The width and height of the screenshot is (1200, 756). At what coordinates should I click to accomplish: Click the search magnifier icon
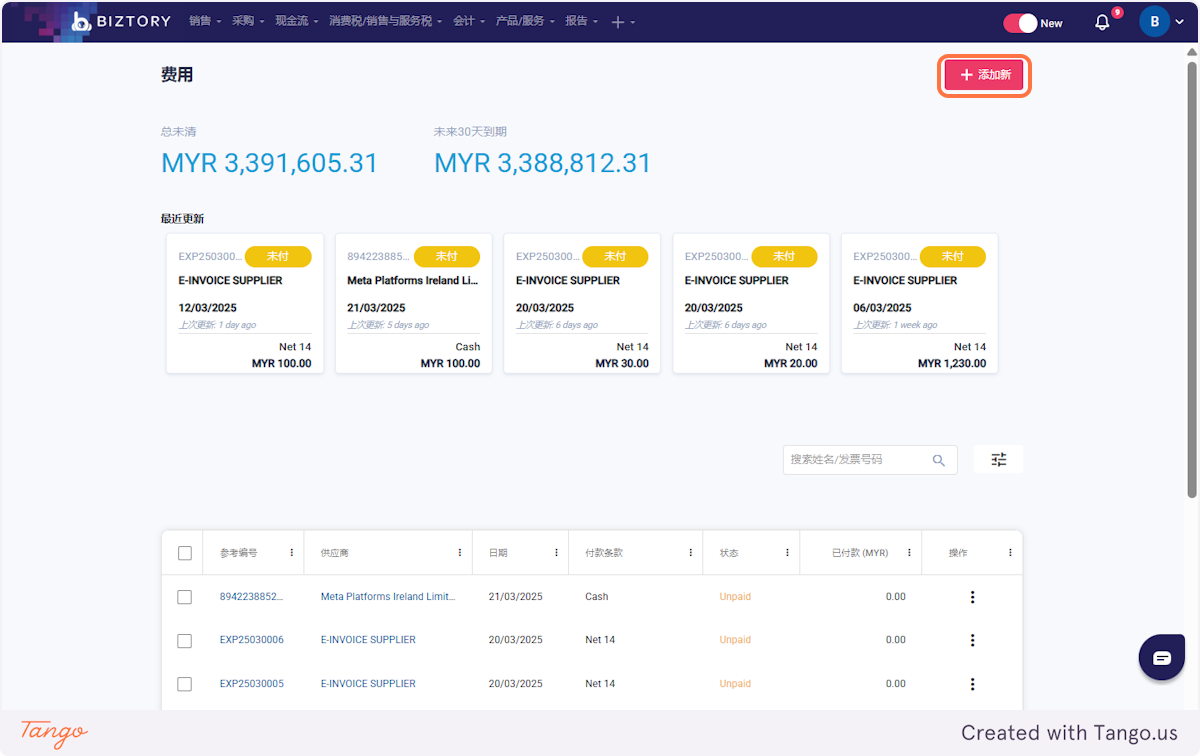[939, 460]
